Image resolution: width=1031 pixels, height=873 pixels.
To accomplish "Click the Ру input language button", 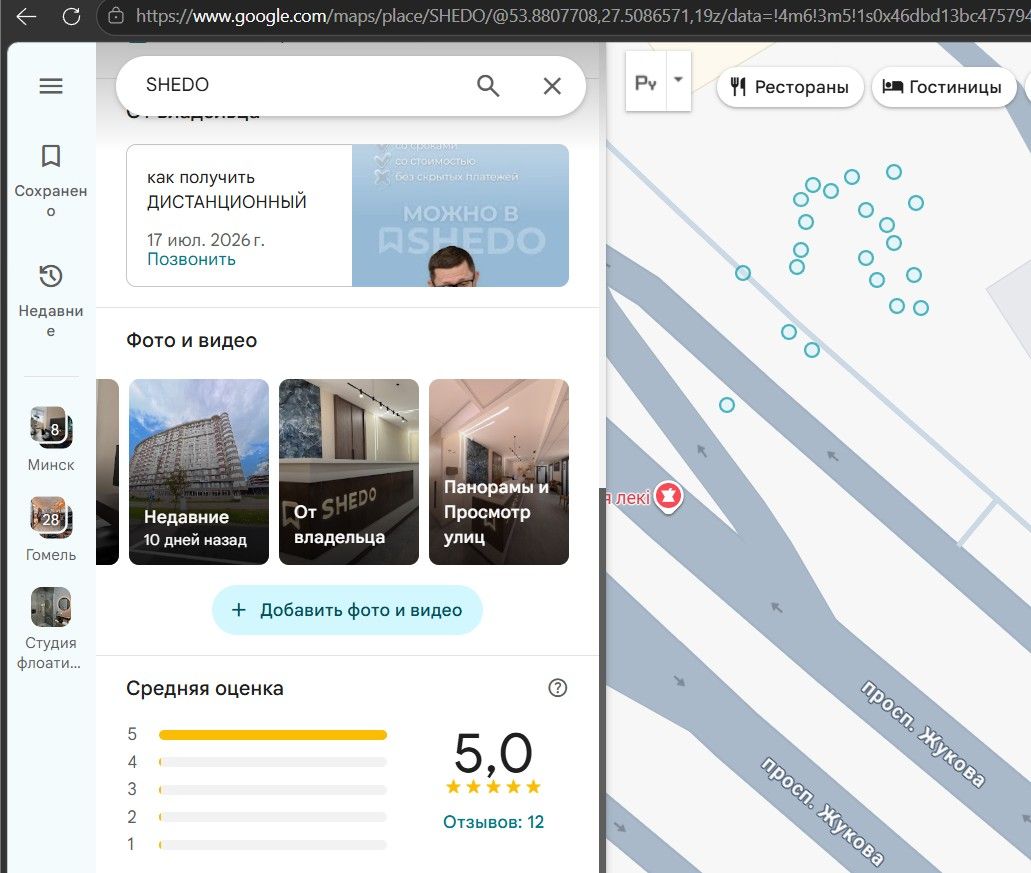I will (646, 82).
